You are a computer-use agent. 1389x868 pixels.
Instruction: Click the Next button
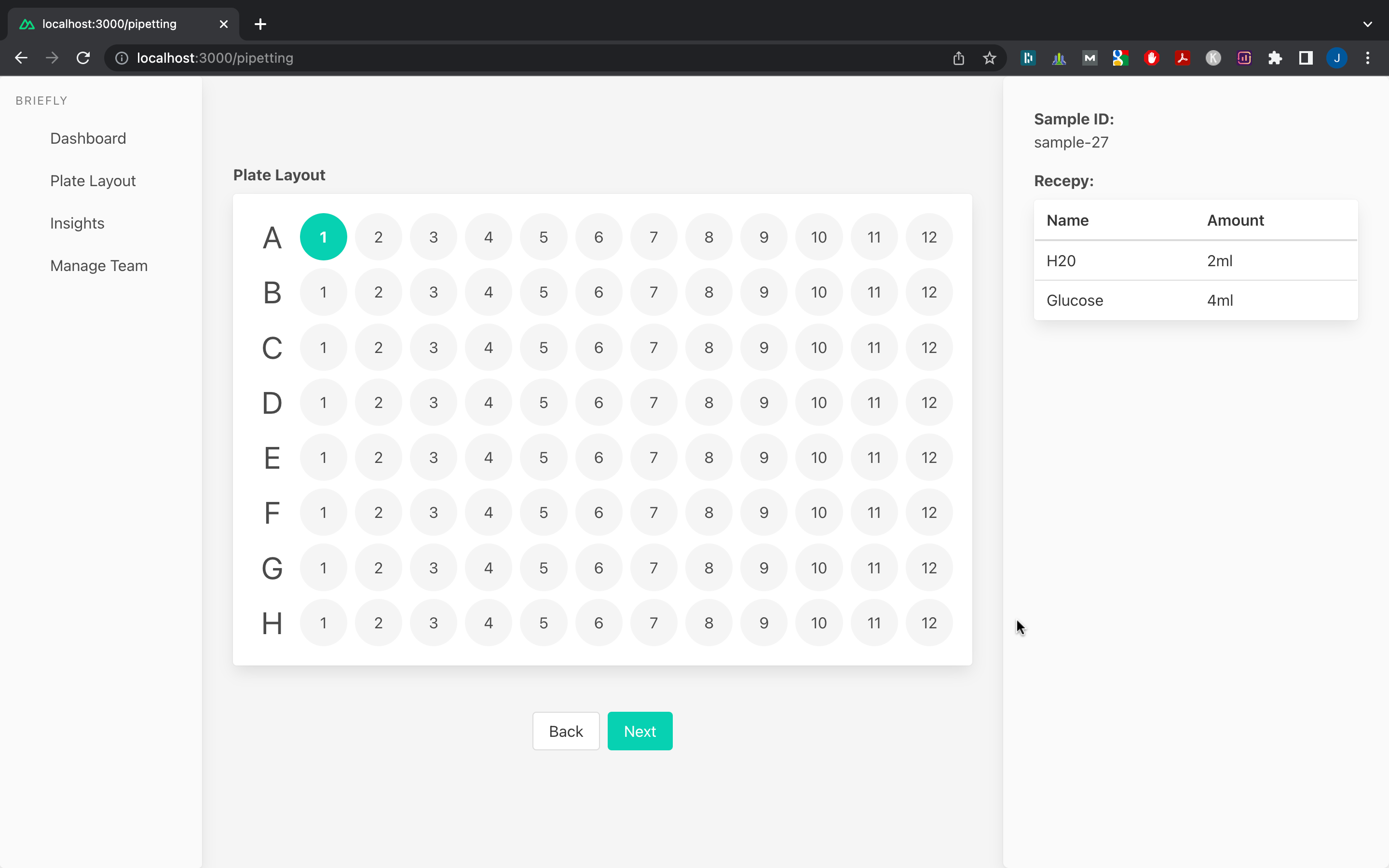640,731
